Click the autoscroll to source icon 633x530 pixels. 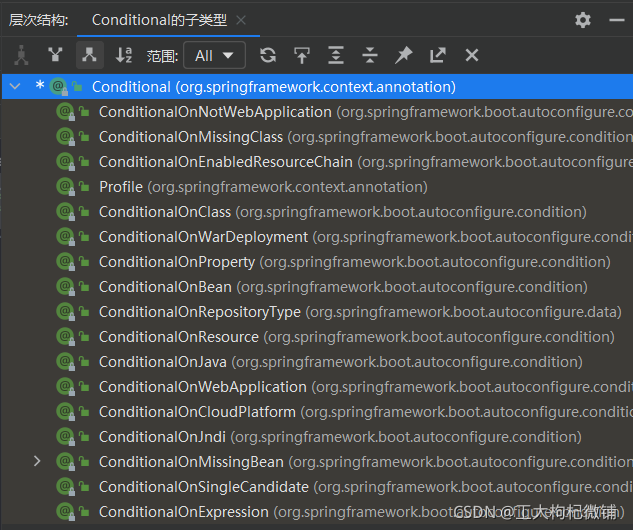[x=302, y=55]
